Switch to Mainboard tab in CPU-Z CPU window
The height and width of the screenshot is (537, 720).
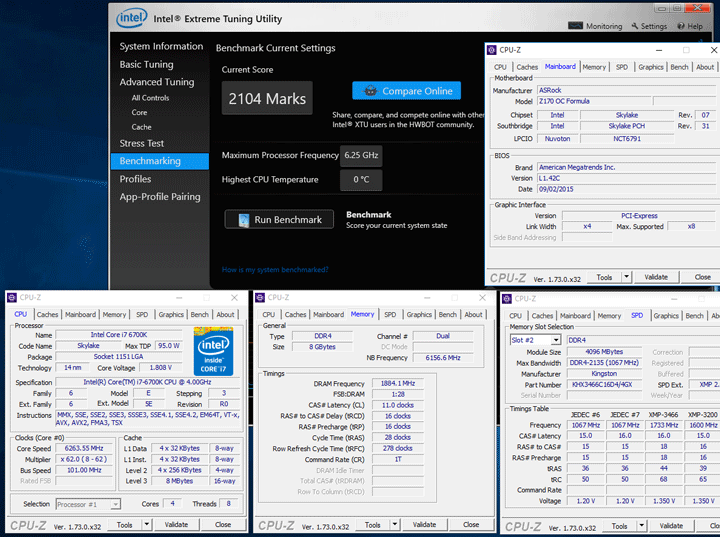pos(80,315)
